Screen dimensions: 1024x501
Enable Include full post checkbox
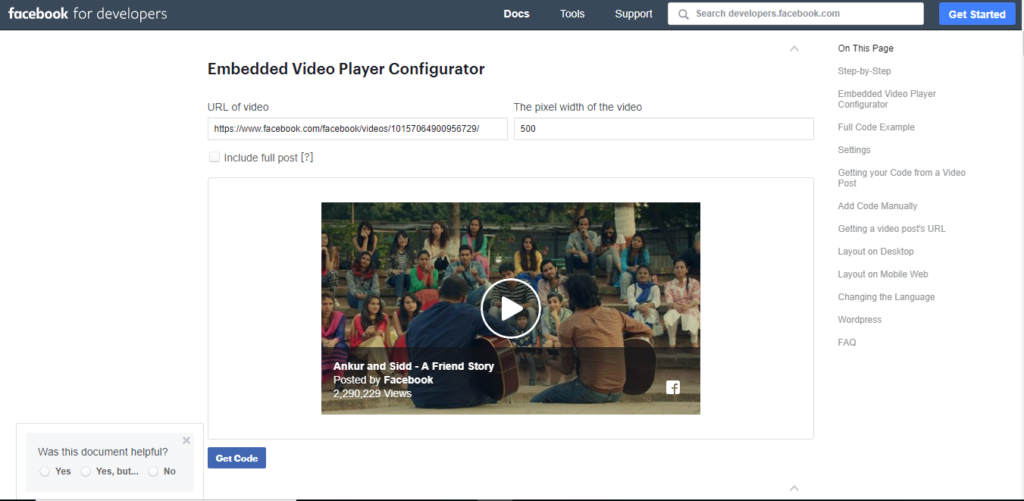(214, 157)
